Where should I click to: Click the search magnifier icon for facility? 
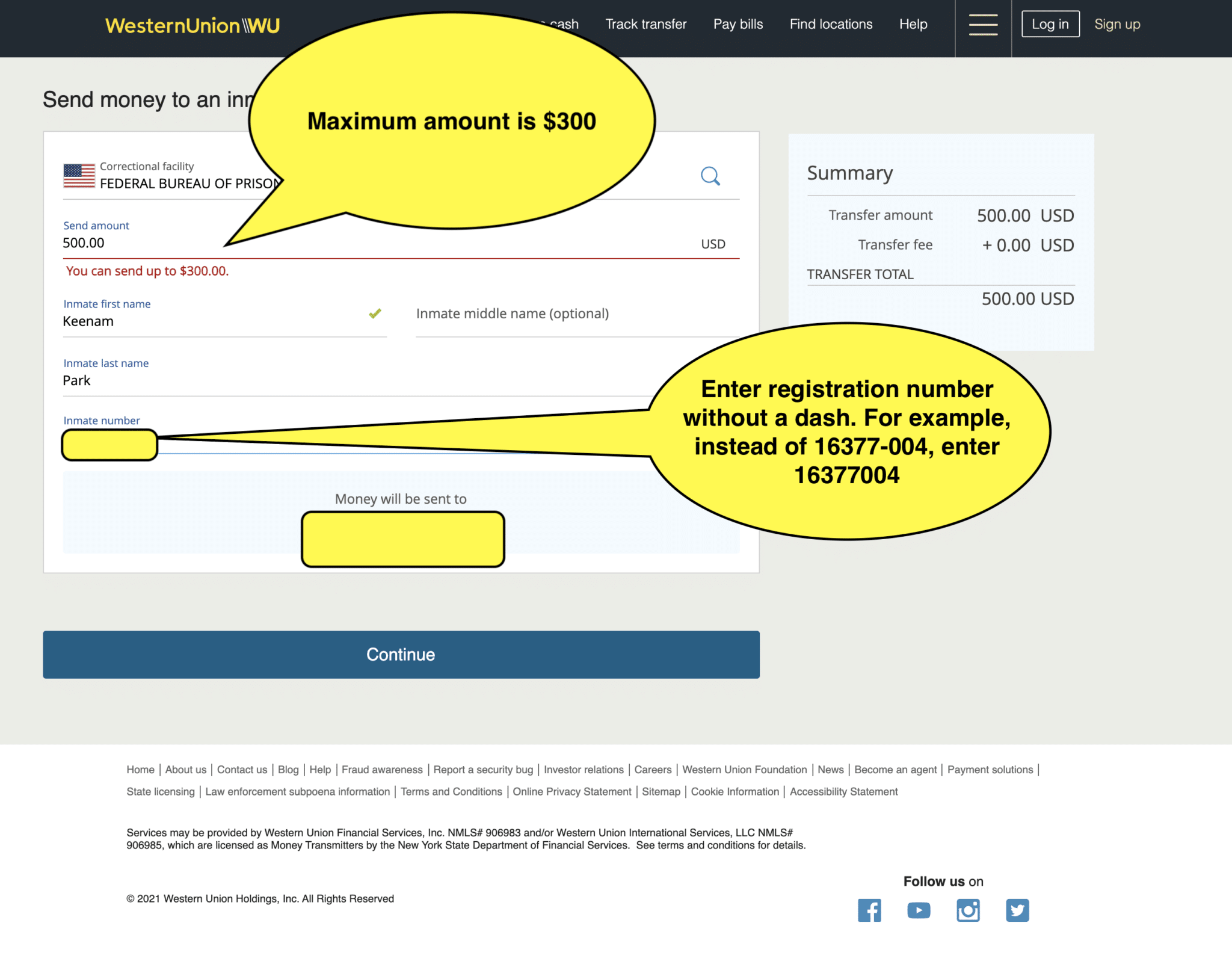pyautogui.click(x=710, y=176)
